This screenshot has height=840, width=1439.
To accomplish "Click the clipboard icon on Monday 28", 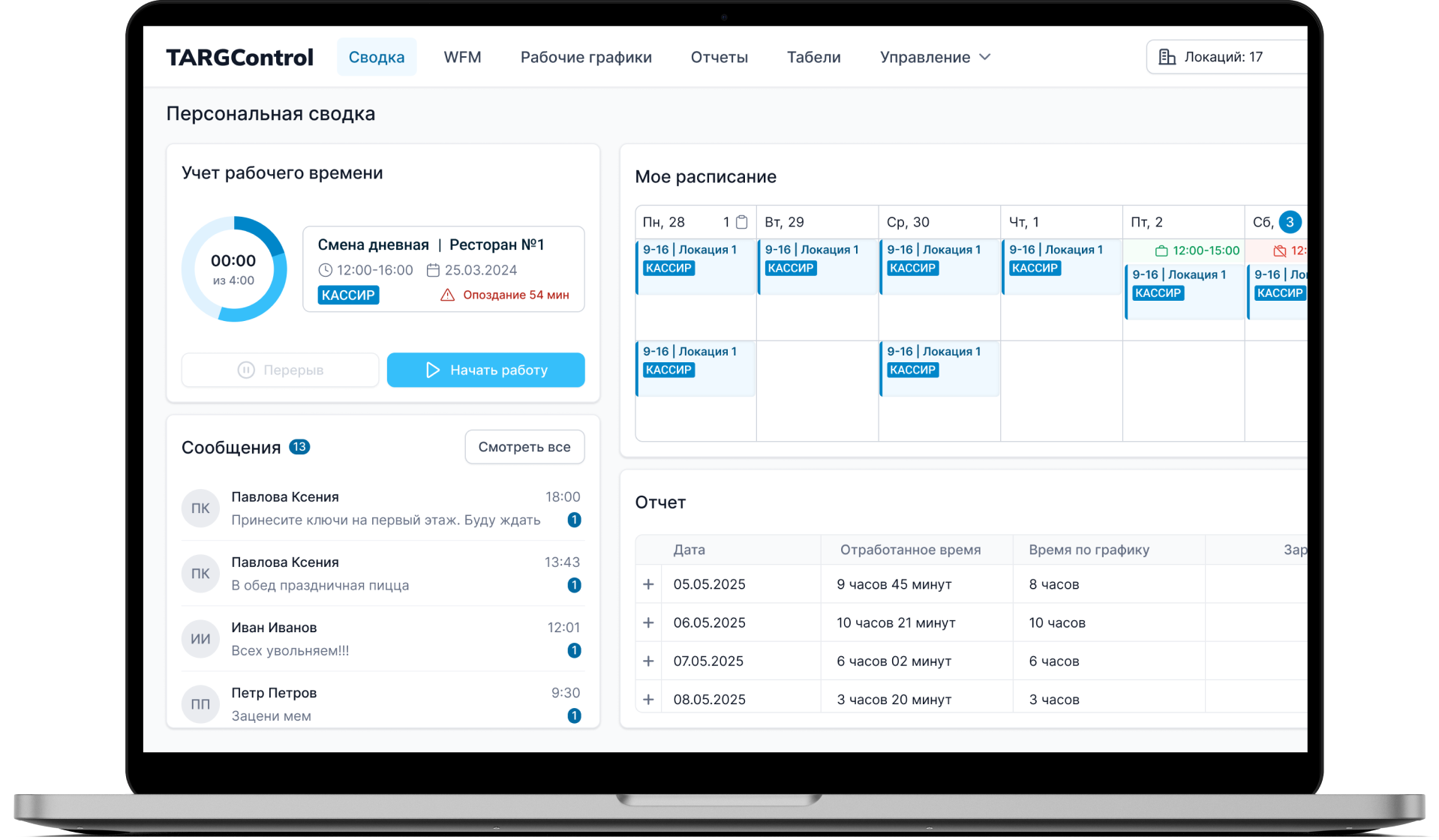I will 741,222.
